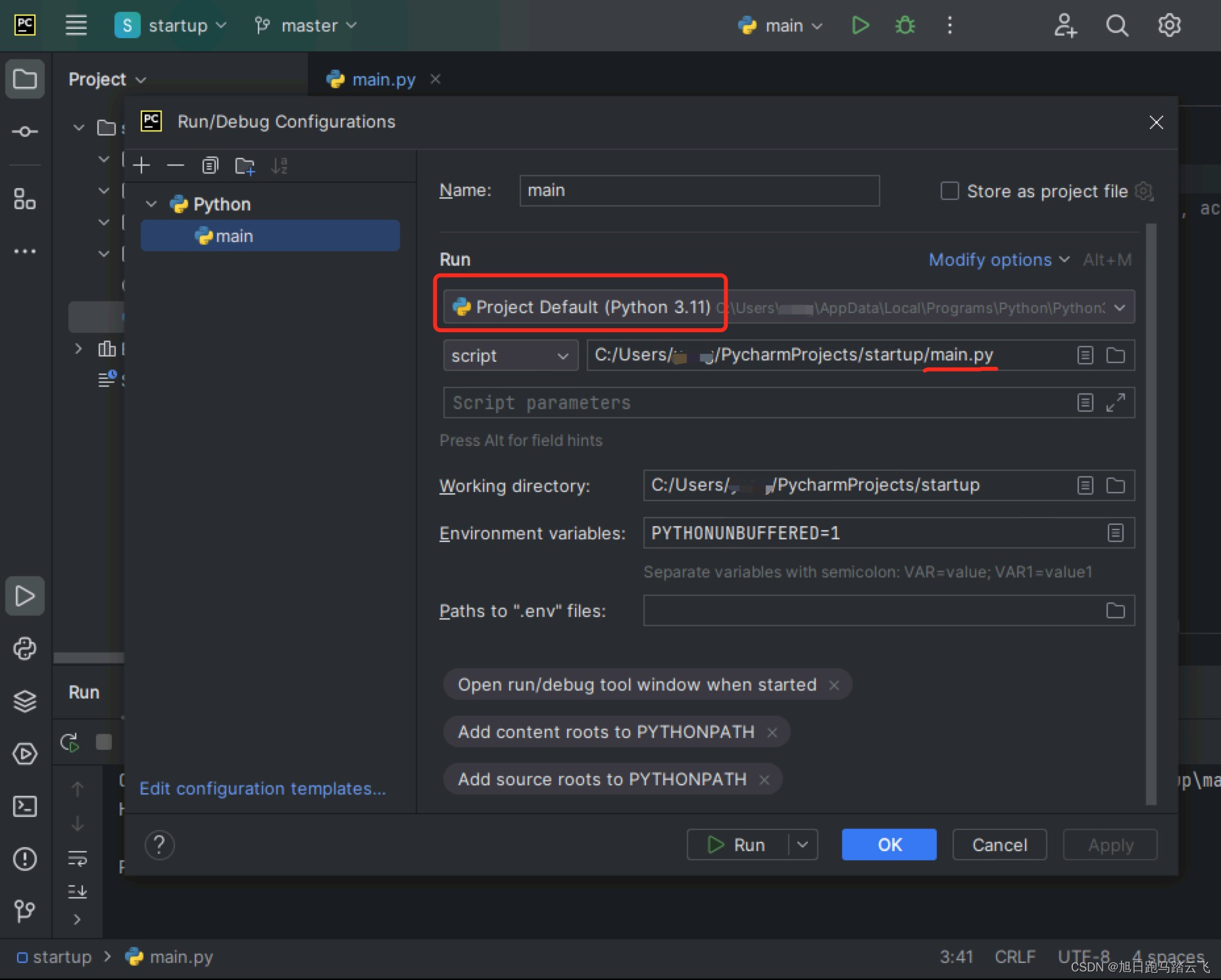1221x980 pixels.
Task: Open the Git tool window icon
Action: (25, 911)
